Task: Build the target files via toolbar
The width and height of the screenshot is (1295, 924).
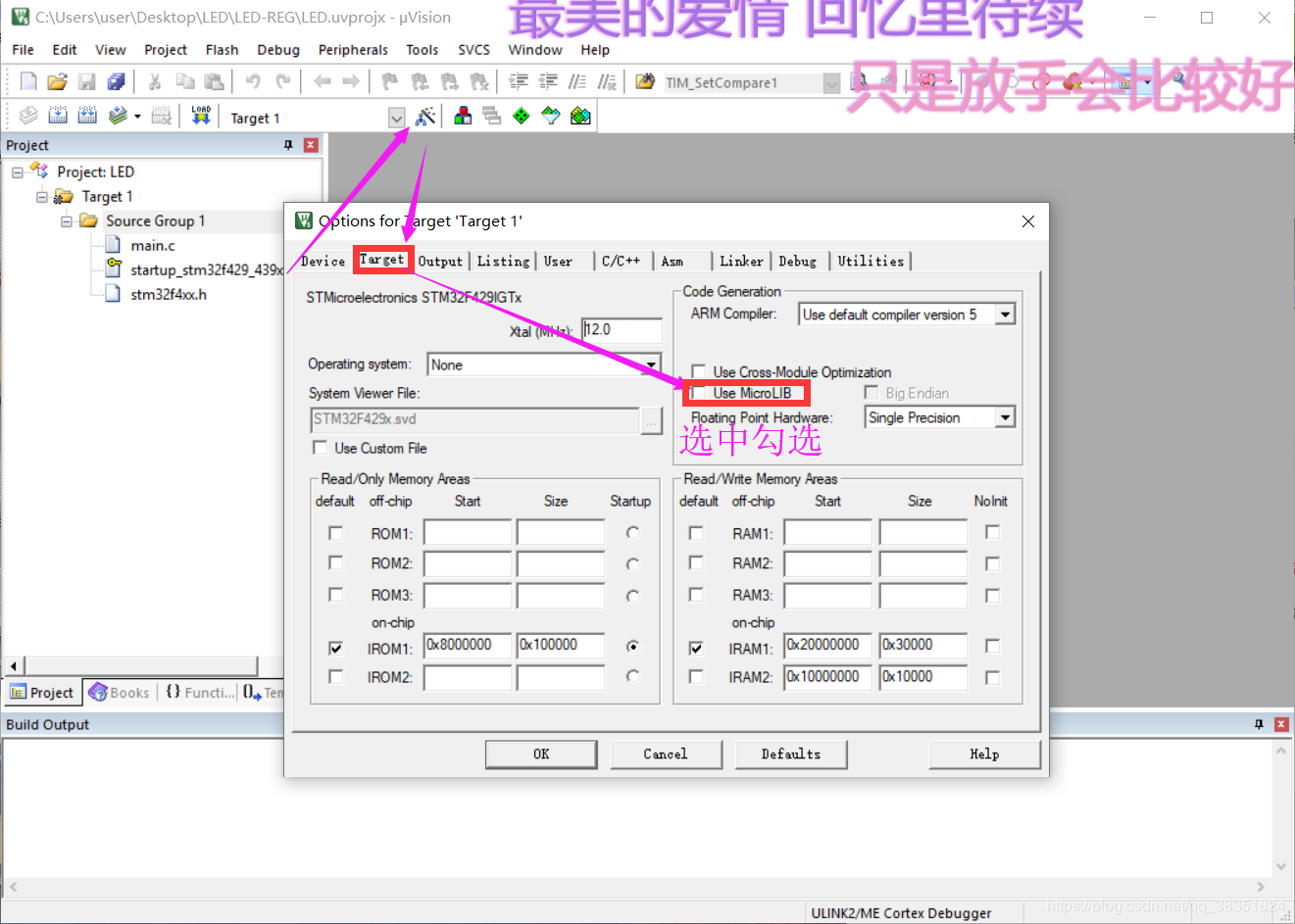Action: coord(58,116)
